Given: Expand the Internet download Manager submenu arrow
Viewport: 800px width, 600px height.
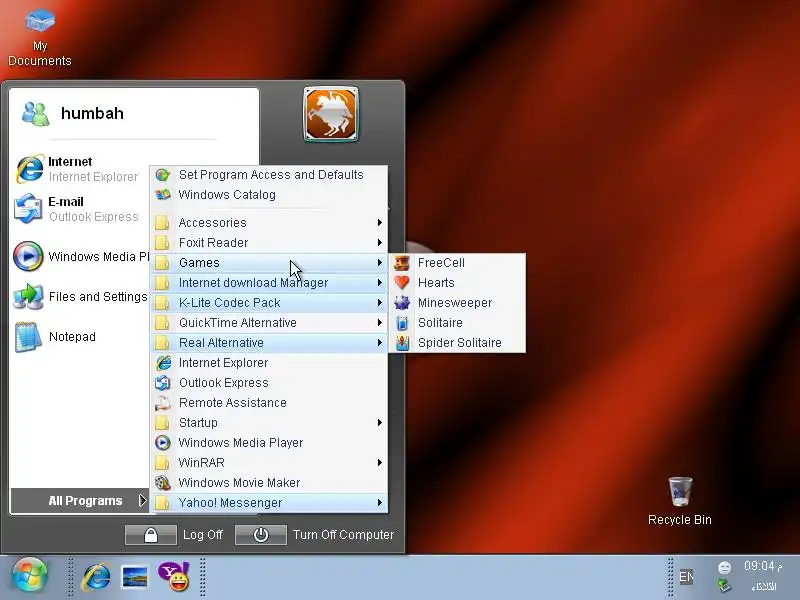Looking at the screenshot, I should [x=380, y=283].
